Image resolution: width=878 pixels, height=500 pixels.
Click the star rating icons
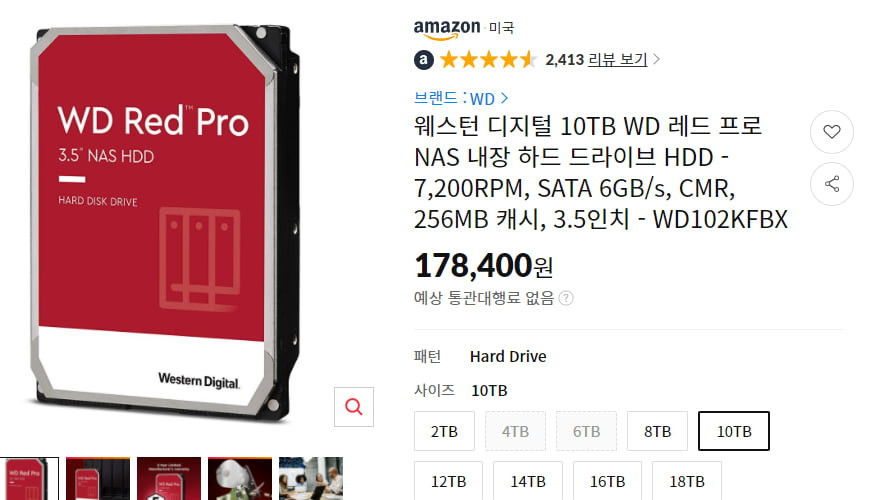(488, 60)
